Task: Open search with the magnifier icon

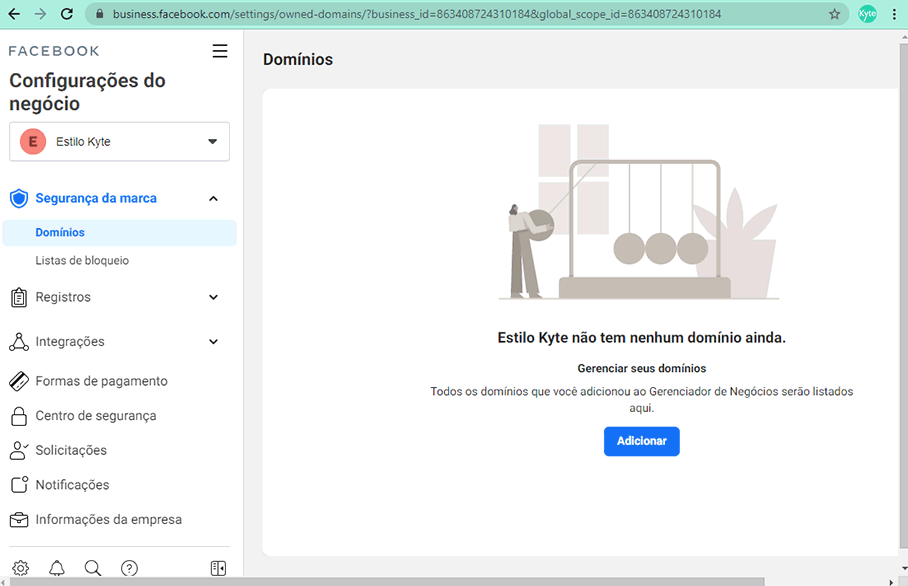Action: coord(93,568)
